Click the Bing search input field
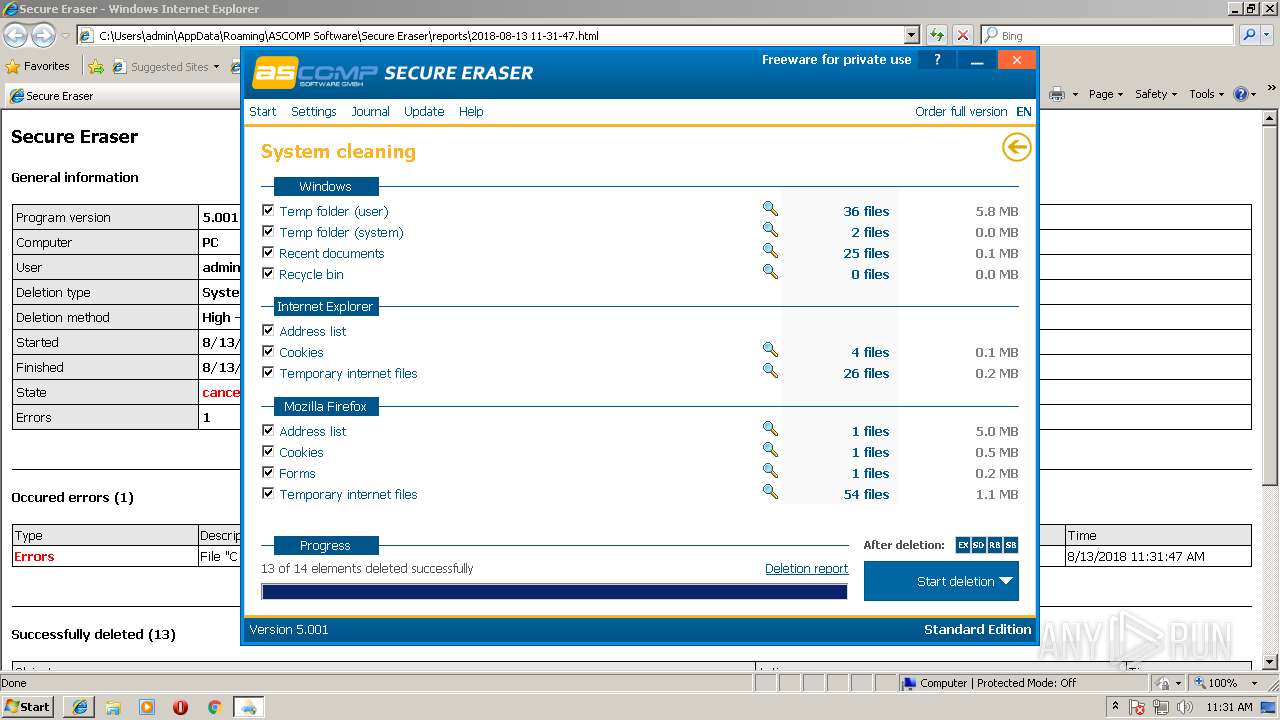The height and width of the screenshot is (720, 1280). click(1108, 35)
